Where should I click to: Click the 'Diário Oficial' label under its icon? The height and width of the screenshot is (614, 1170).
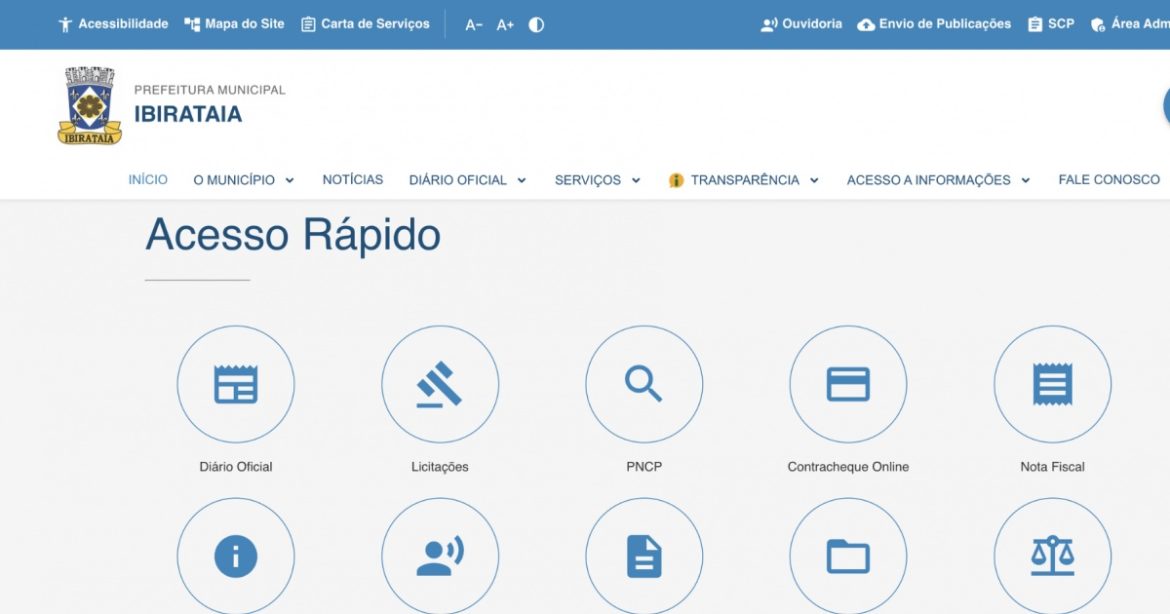pyautogui.click(x=236, y=467)
